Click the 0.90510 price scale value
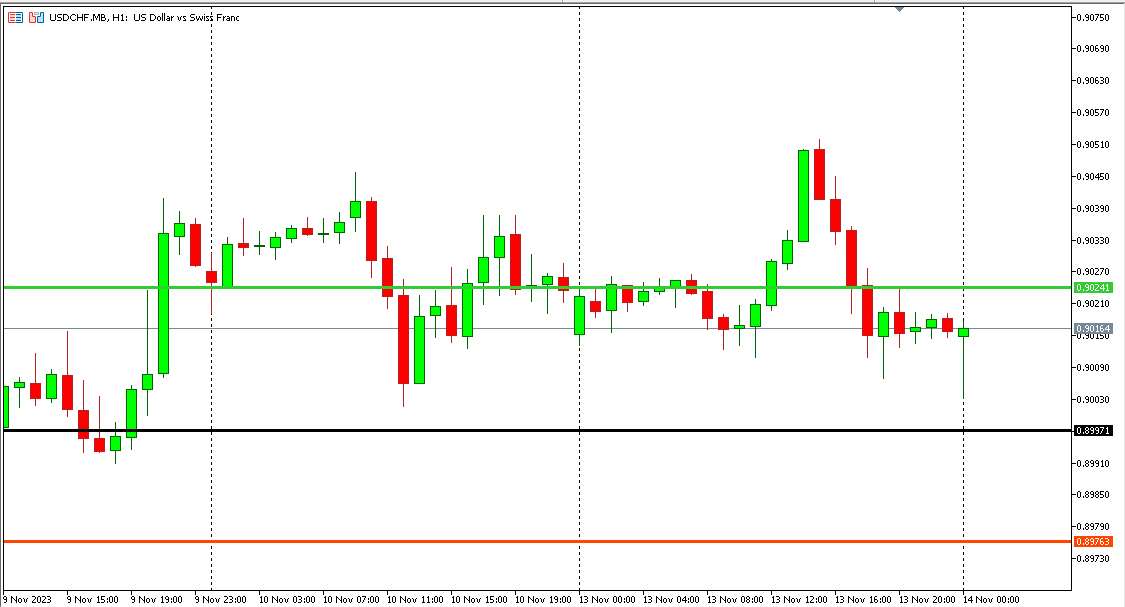 tap(1093, 144)
